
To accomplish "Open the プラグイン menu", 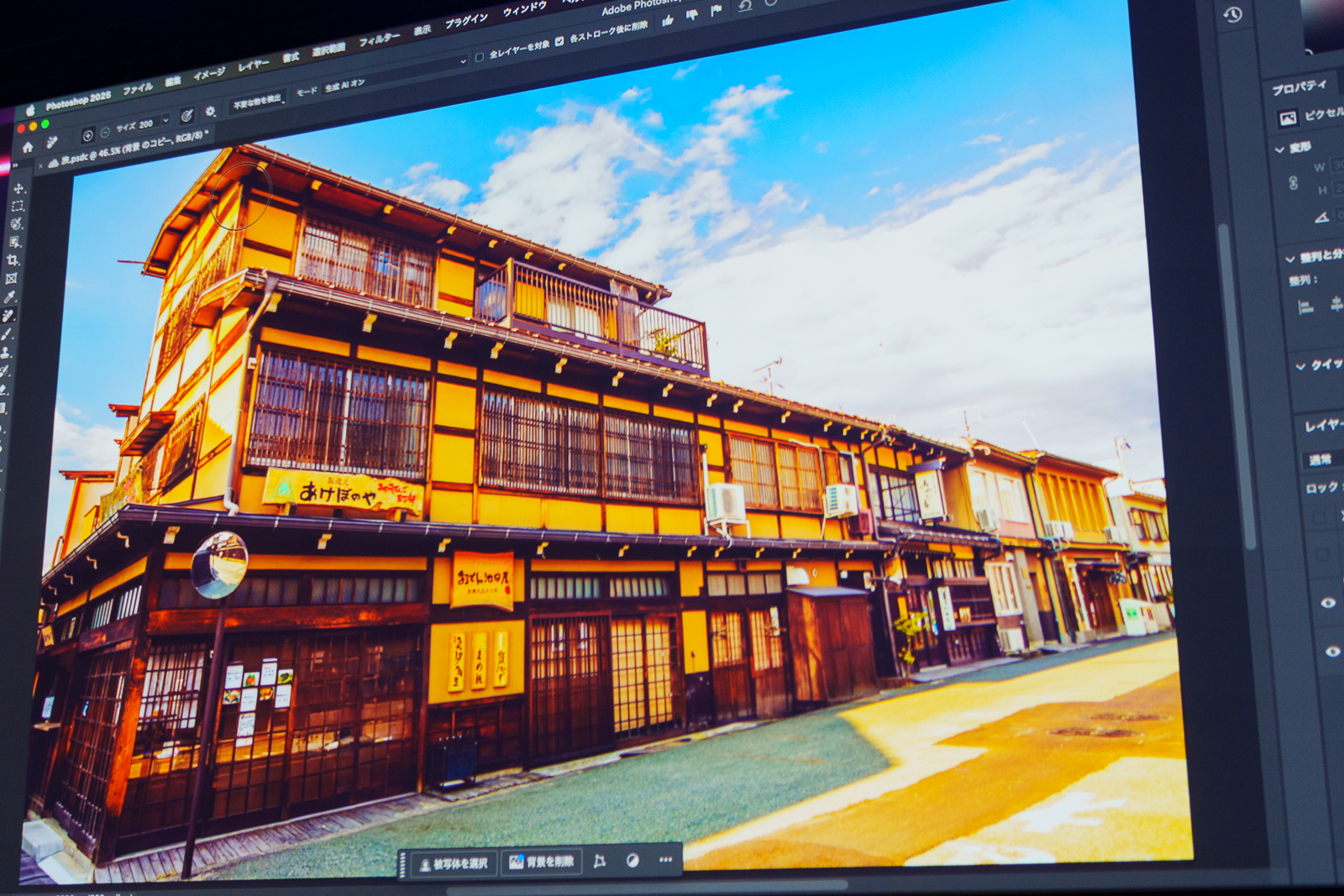I will point(465,21).
